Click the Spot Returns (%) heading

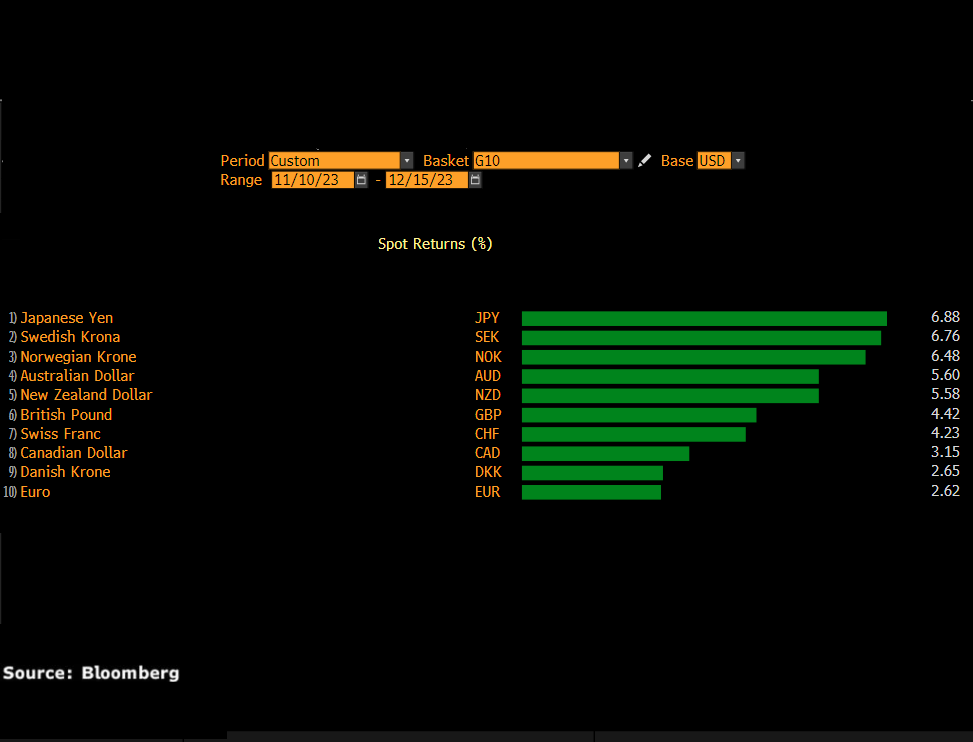pyautogui.click(x=435, y=244)
